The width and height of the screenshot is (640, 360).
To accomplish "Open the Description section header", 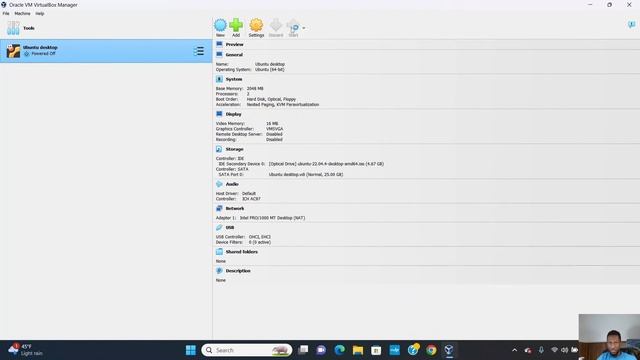I will point(238,271).
